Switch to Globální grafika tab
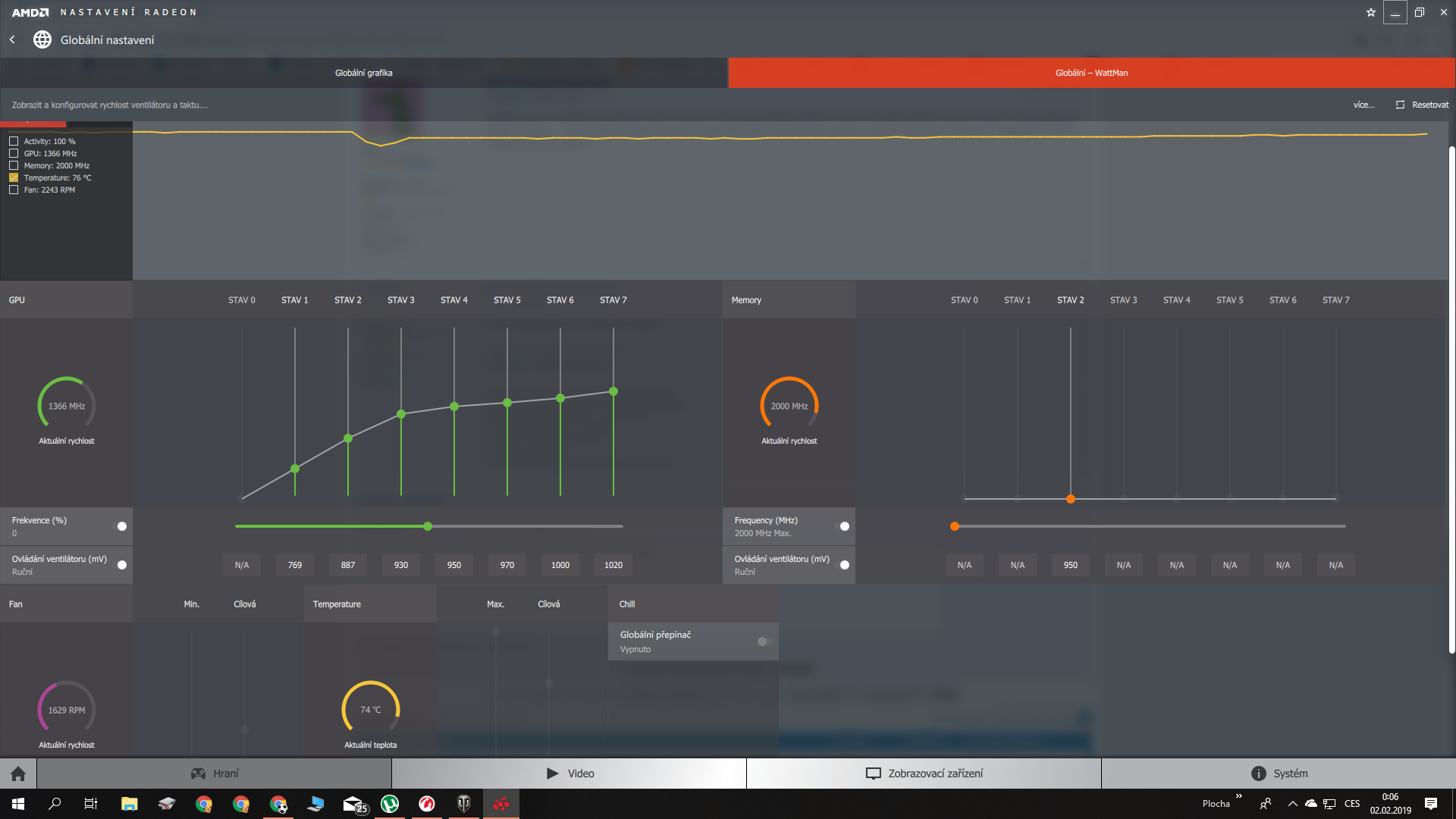The height and width of the screenshot is (819, 1456). [364, 73]
